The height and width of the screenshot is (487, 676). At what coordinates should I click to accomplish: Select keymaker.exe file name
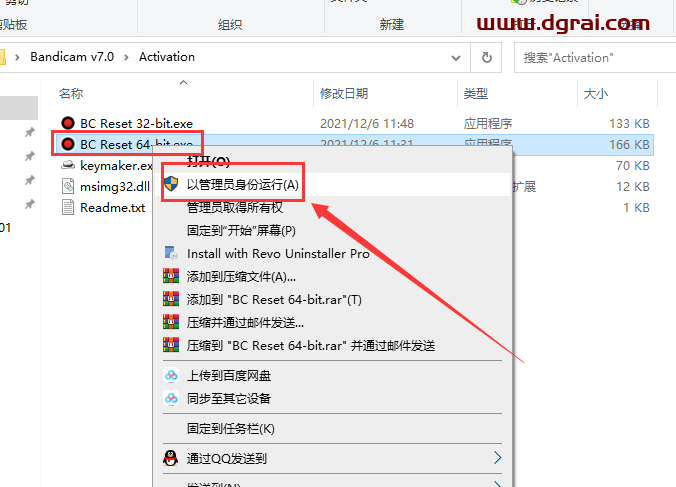click(x=116, y=165)
